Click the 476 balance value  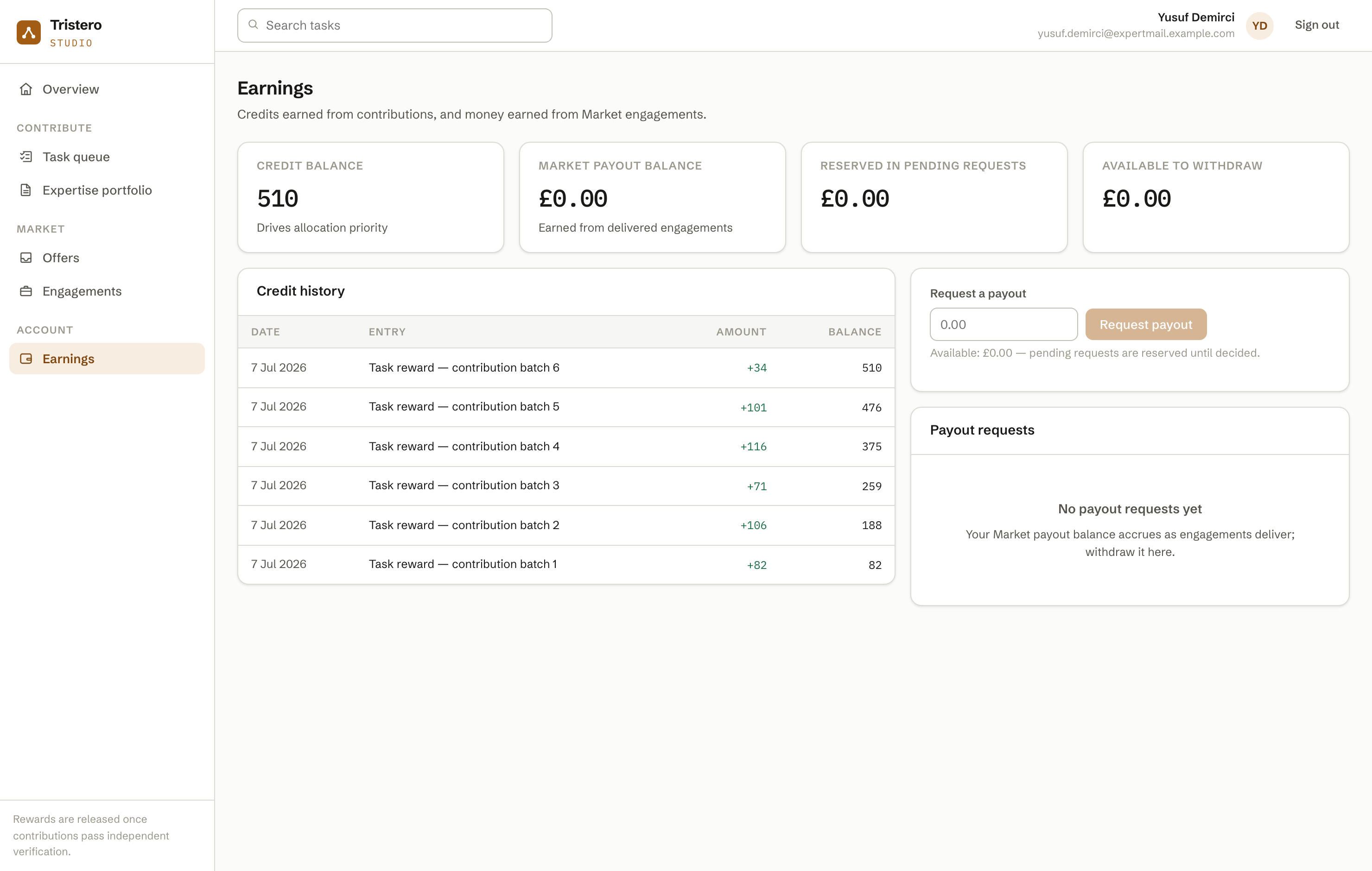pyautogui.click(x=871, y=408)
